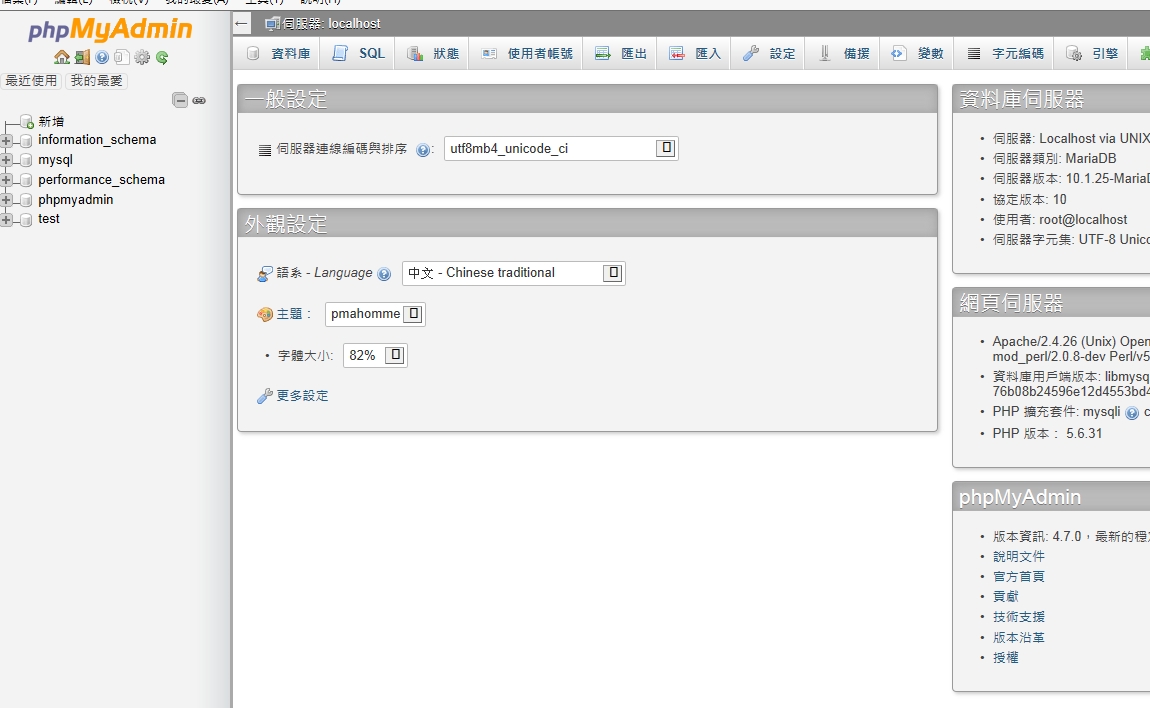Click database icon next to mysql
This screenshot has height=708, width=1150.
tap(26, 160)
